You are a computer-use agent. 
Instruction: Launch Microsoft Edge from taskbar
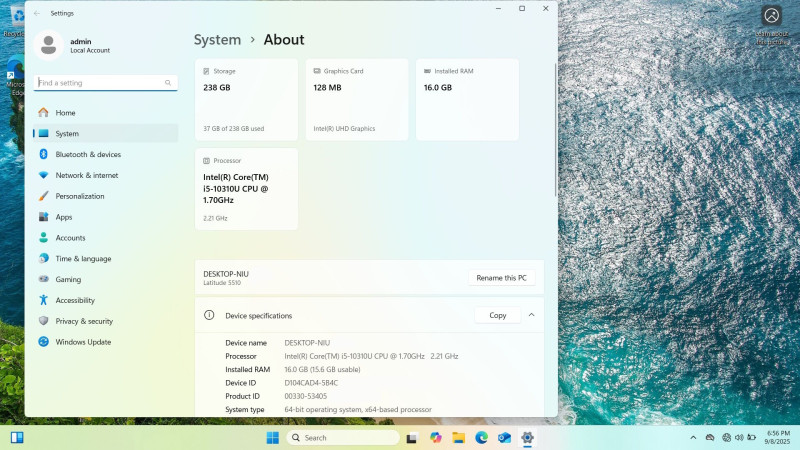point(481,438)
